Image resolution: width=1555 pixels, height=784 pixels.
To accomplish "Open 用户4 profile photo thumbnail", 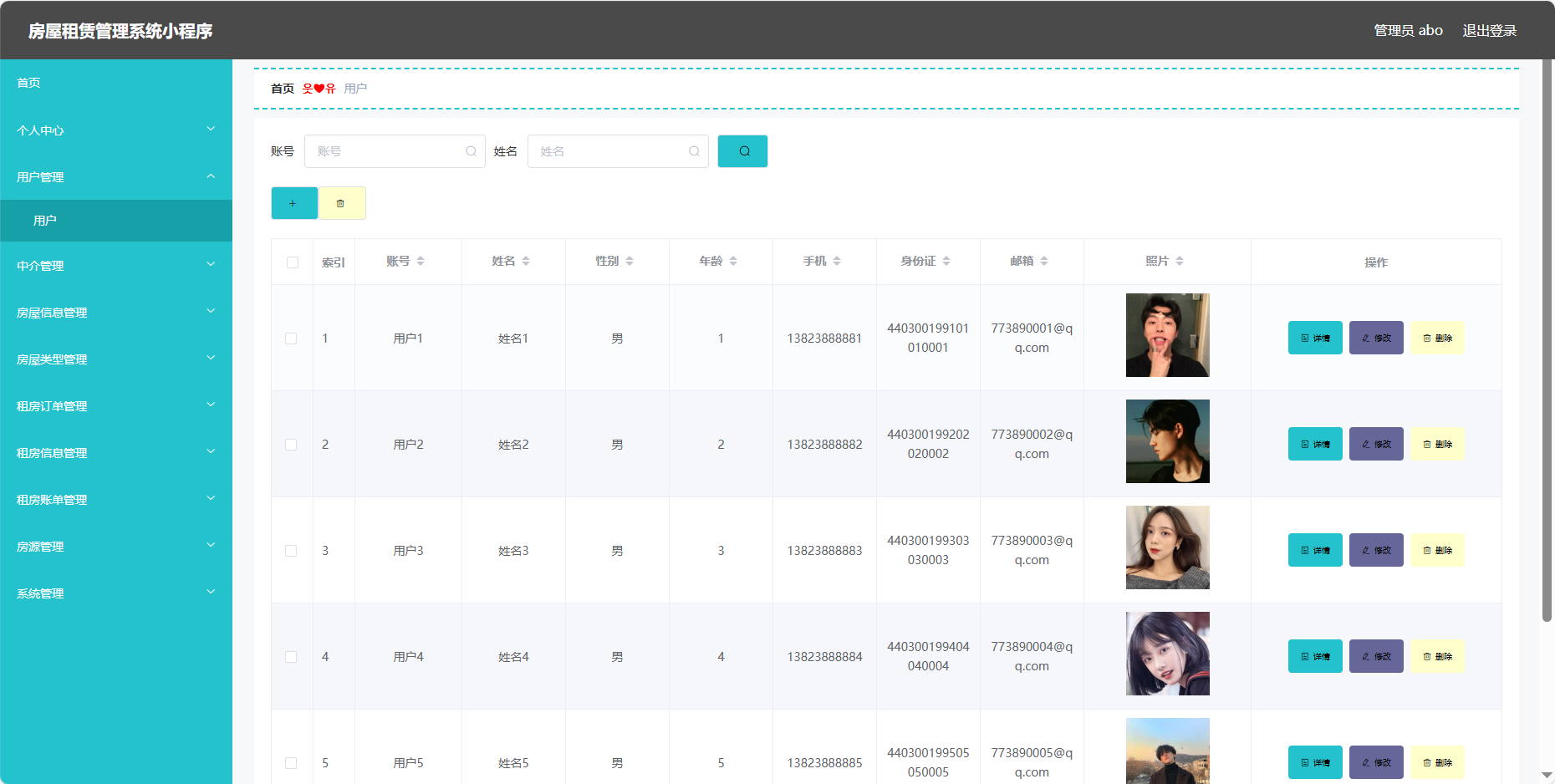I will point(1167,654).
